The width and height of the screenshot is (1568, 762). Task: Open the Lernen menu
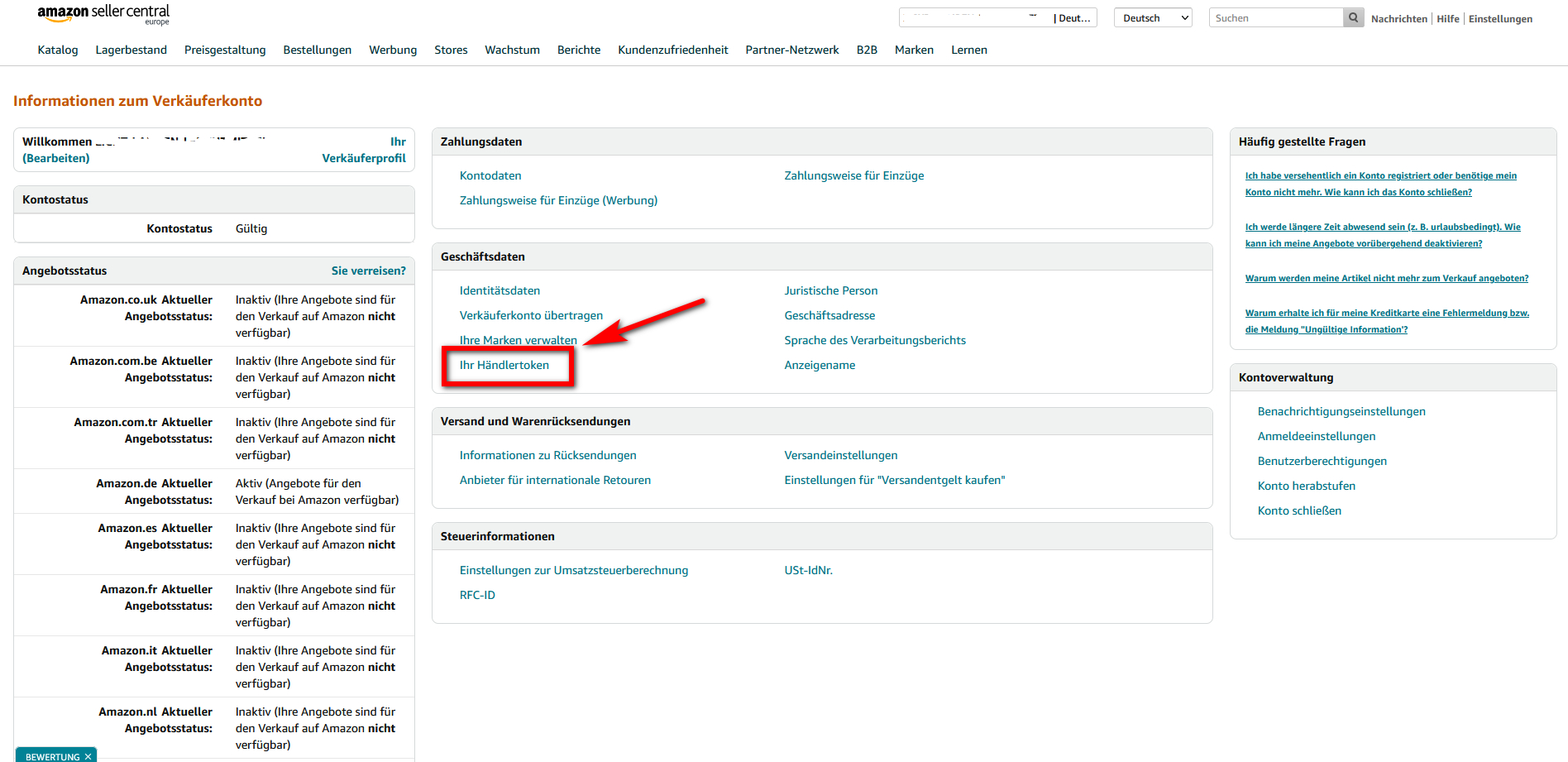969,50
